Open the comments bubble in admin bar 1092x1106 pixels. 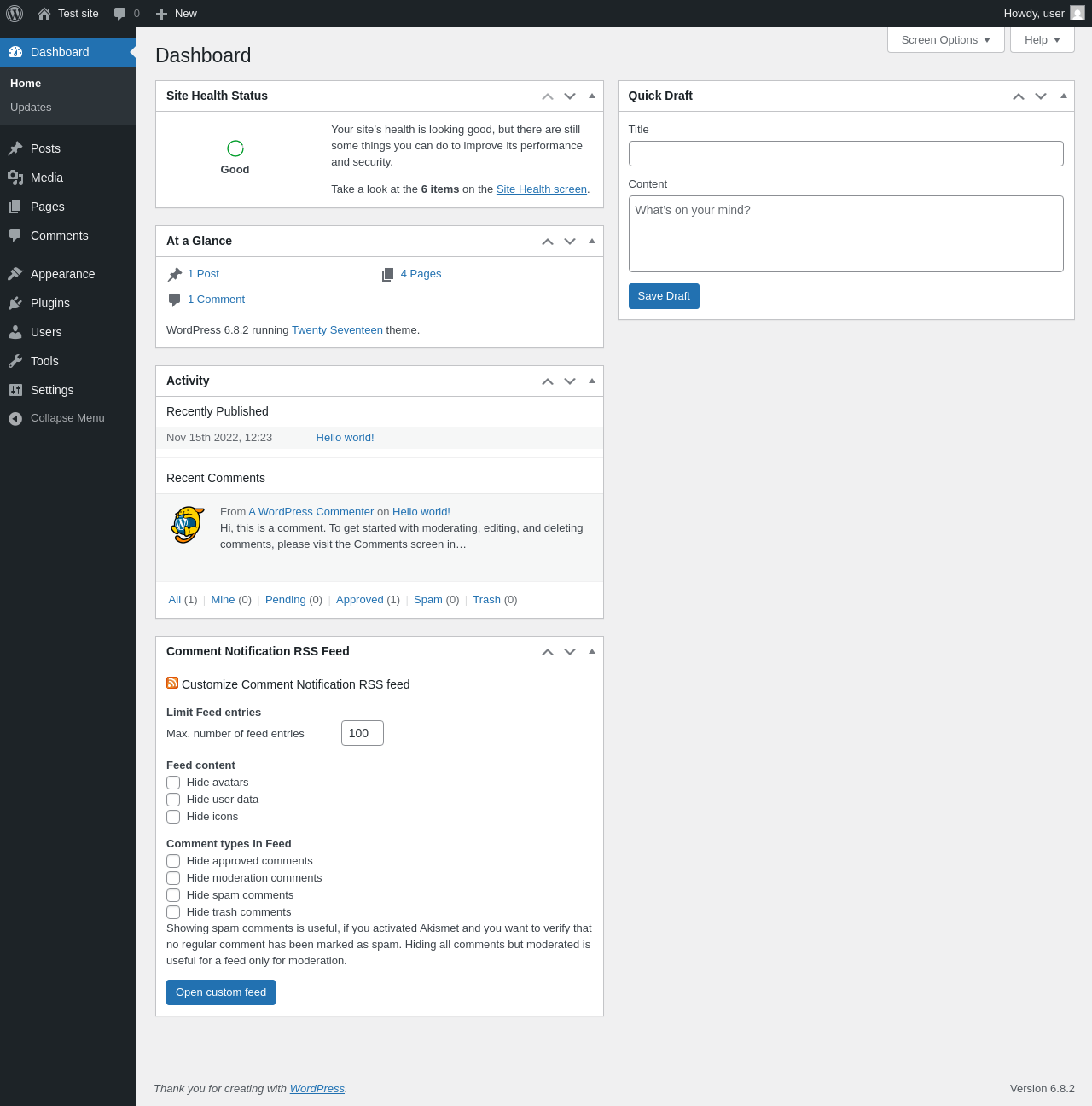pyautogui.click(x=120, y=14)
